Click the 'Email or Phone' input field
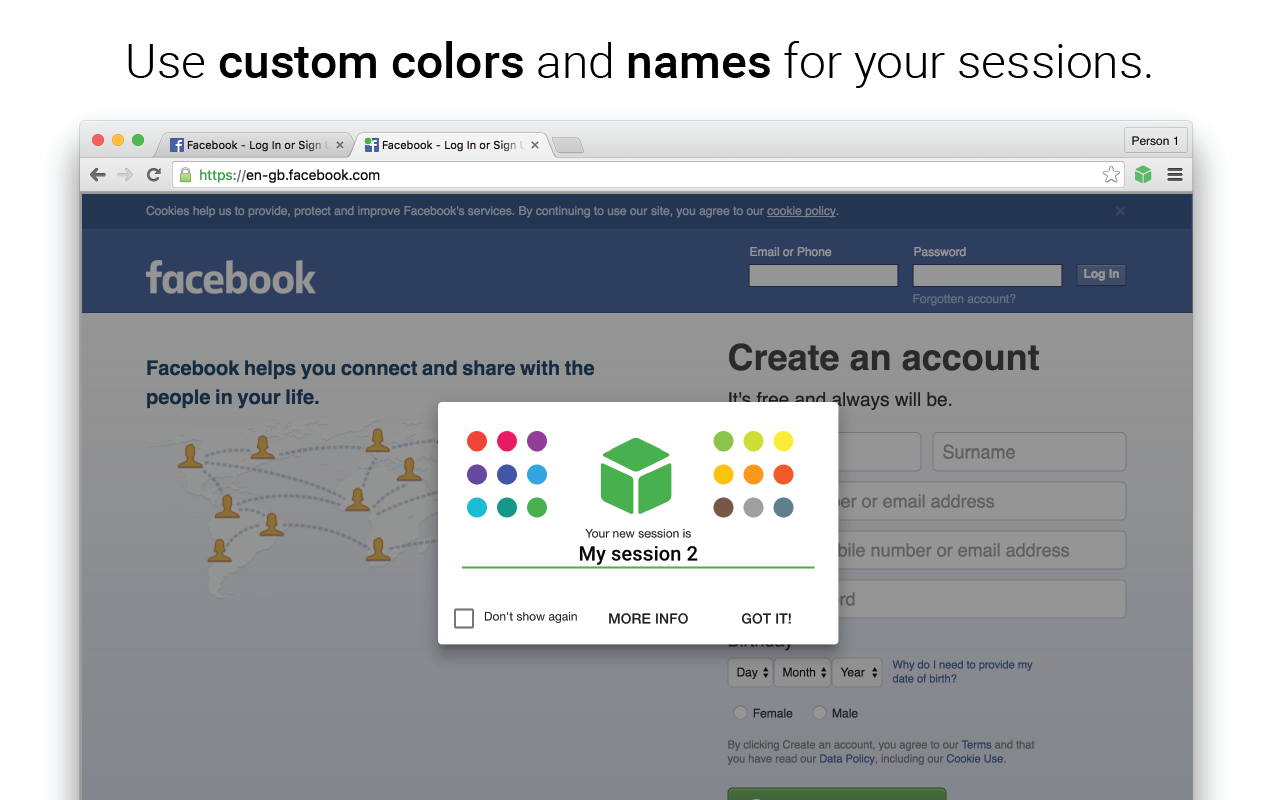This screenshot has height=800, width=1280. click(x=822, y=275)
